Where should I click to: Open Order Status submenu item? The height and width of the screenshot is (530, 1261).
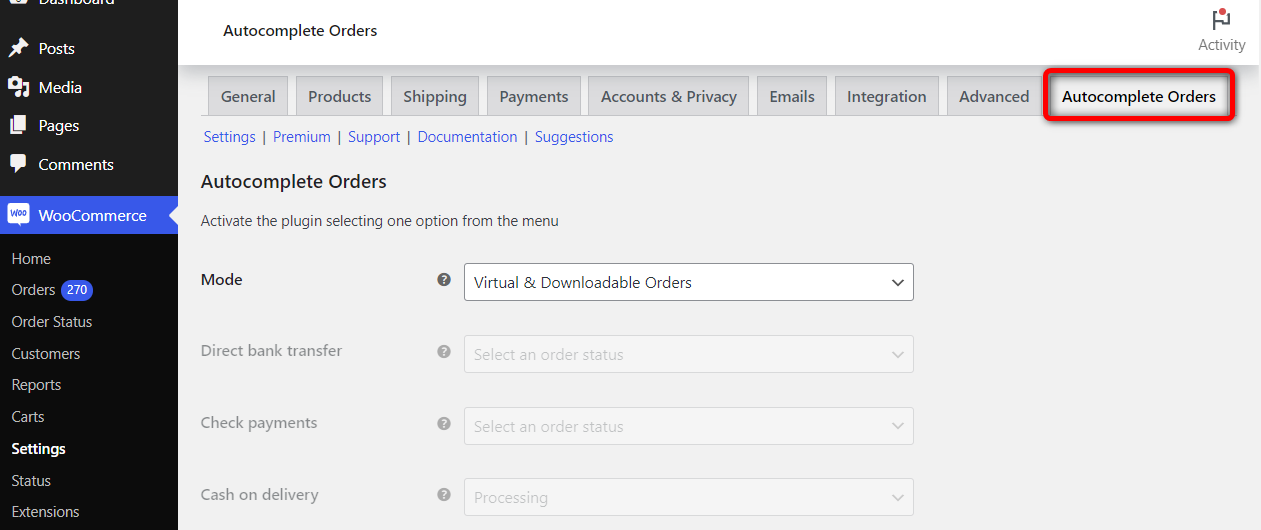52,322
